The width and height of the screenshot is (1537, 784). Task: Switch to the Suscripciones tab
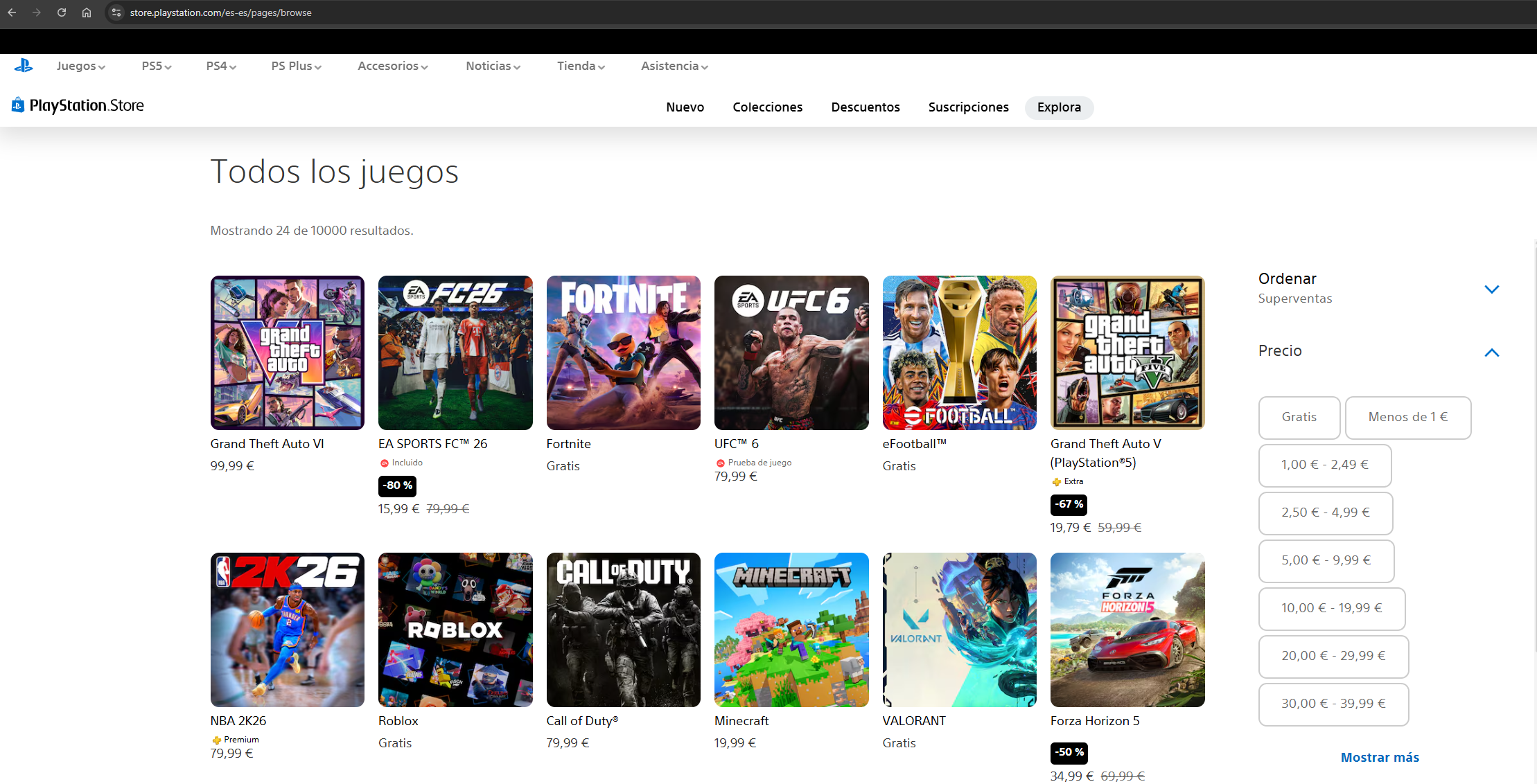click(969, 107)
